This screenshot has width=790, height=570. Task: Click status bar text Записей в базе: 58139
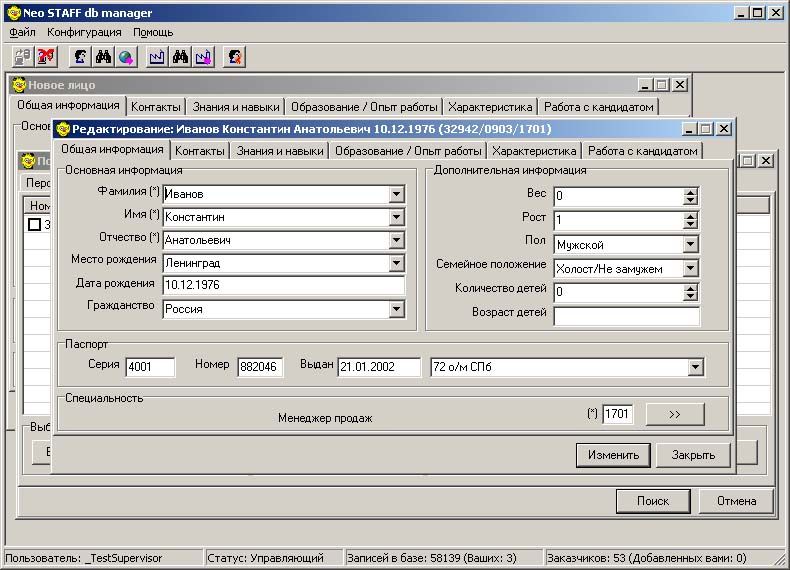432,558
